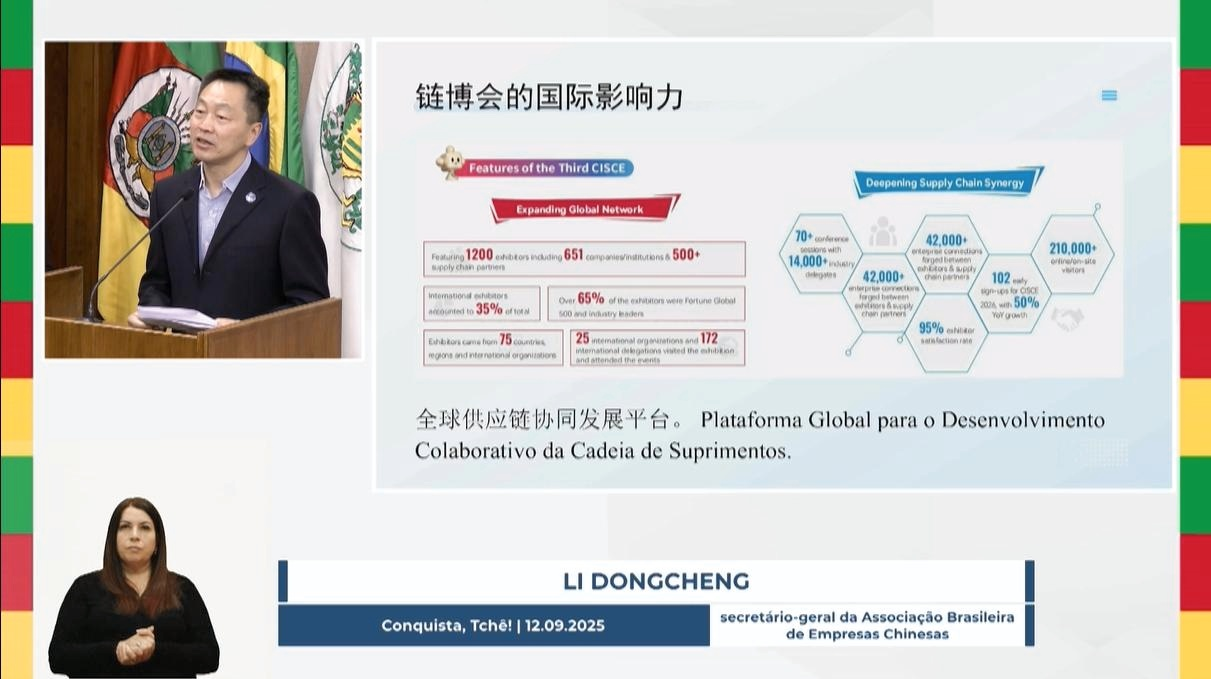Screen dimensions: 1211x679
Task: Click the Conquista, Tchê! date label
Action: point(493,626)
